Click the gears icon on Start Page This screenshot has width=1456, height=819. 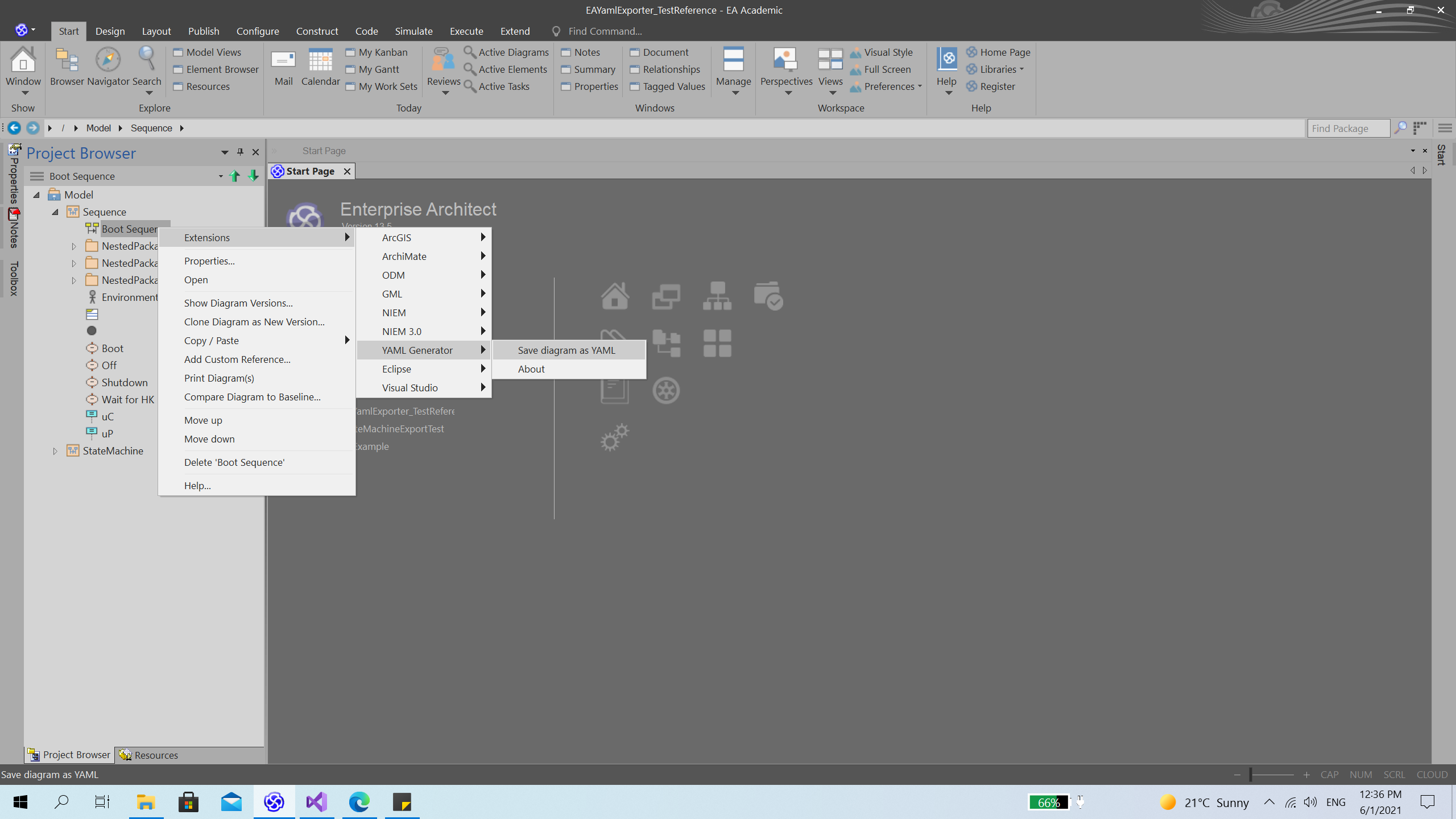(x=615, y=438)
